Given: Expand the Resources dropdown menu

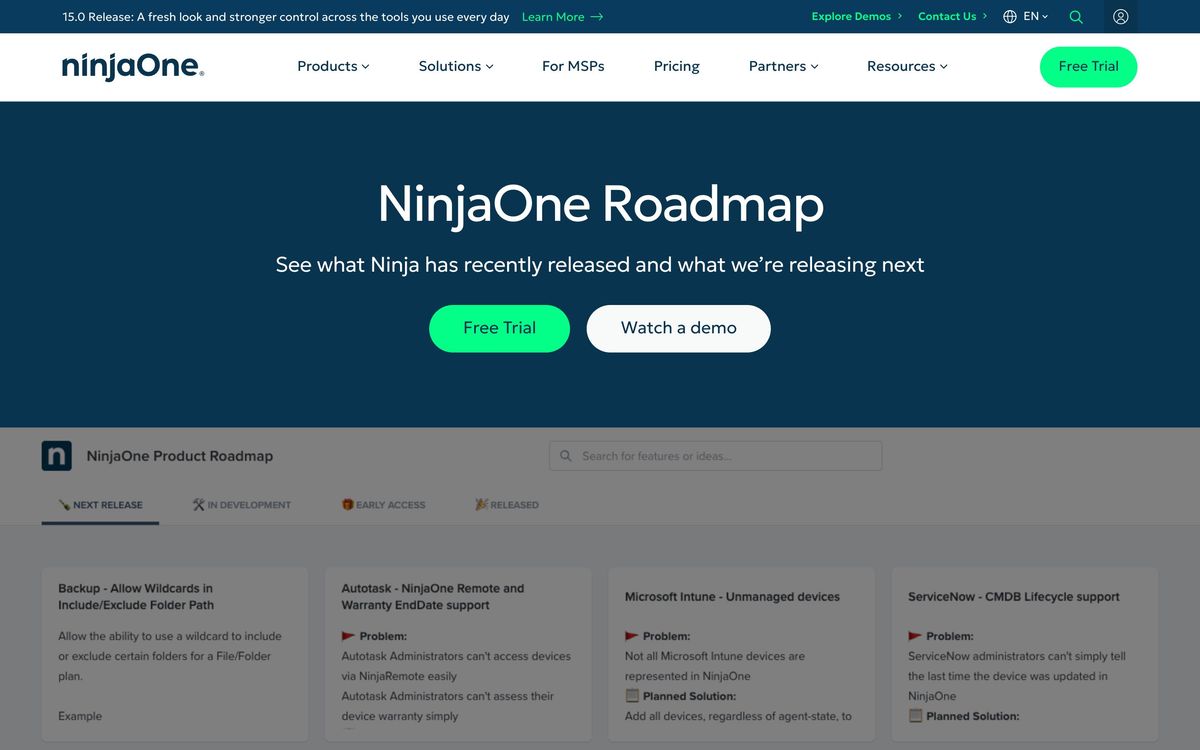Looking at the screenshot, I should pos(907,66).
